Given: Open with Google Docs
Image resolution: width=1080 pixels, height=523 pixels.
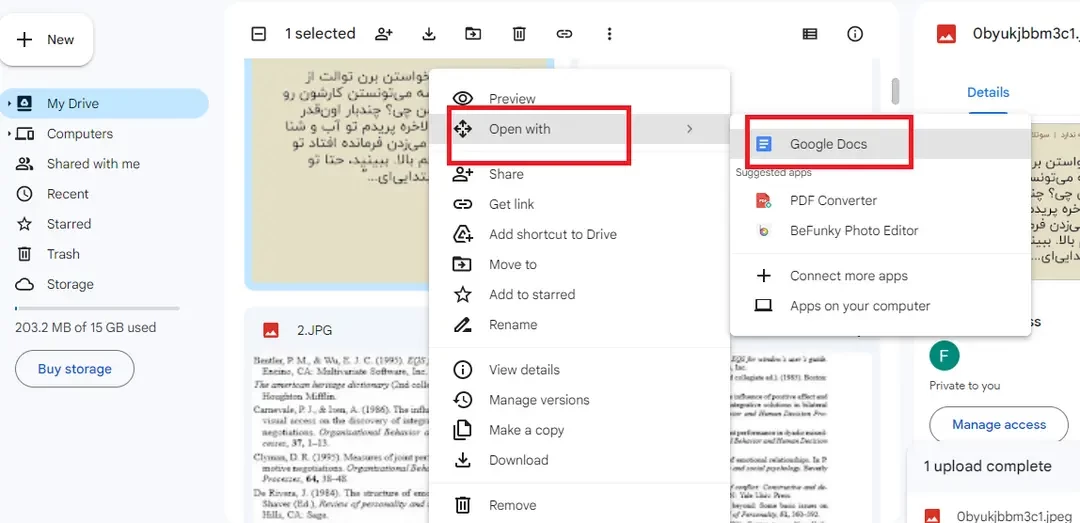Looking at the screenshot, I should click(880, 144).
